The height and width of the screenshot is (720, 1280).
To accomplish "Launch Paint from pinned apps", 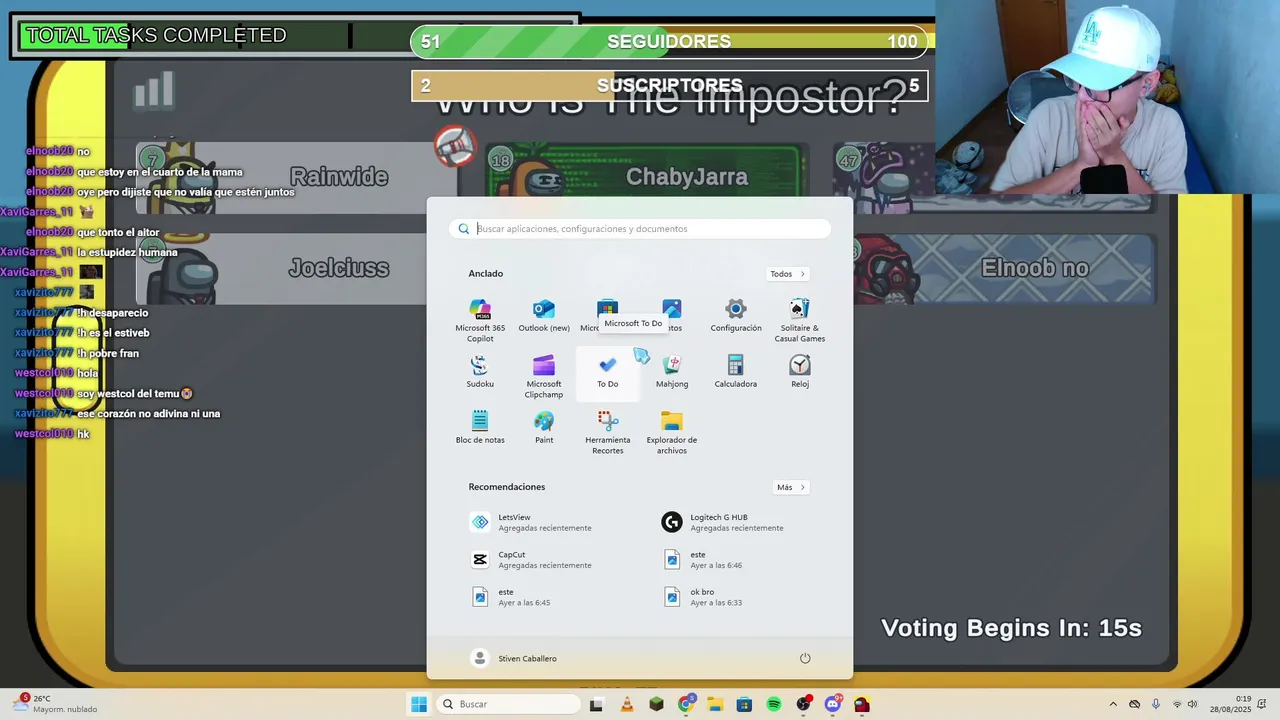I will tap(544, 428).
